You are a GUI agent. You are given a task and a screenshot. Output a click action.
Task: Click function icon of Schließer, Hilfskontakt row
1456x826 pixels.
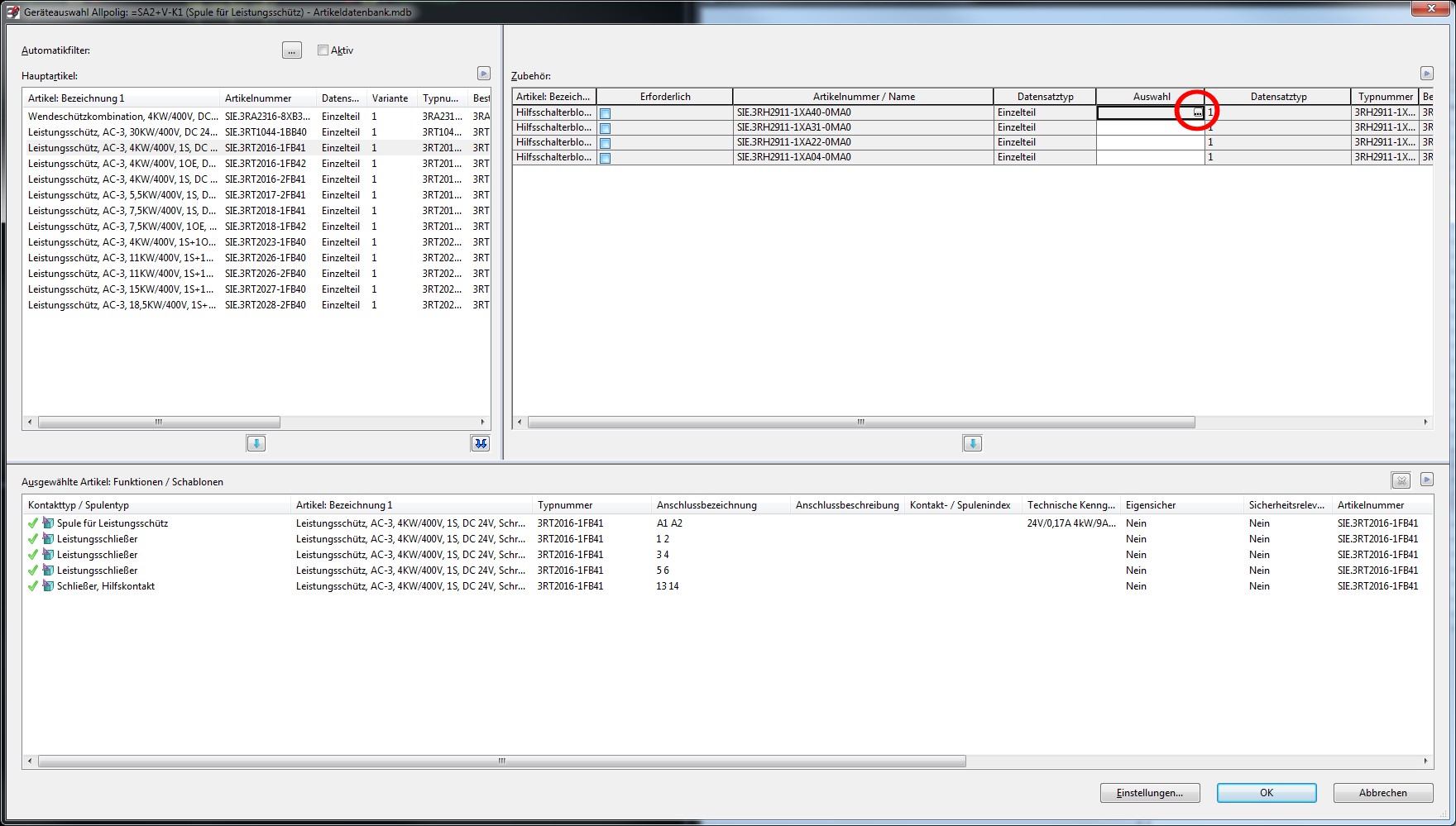[48, 586]
